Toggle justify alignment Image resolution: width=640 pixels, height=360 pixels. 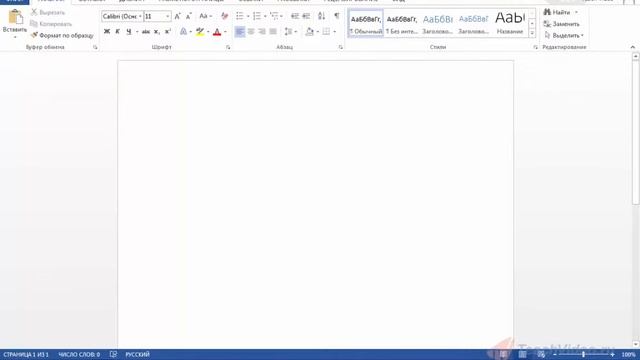[273, 31]
